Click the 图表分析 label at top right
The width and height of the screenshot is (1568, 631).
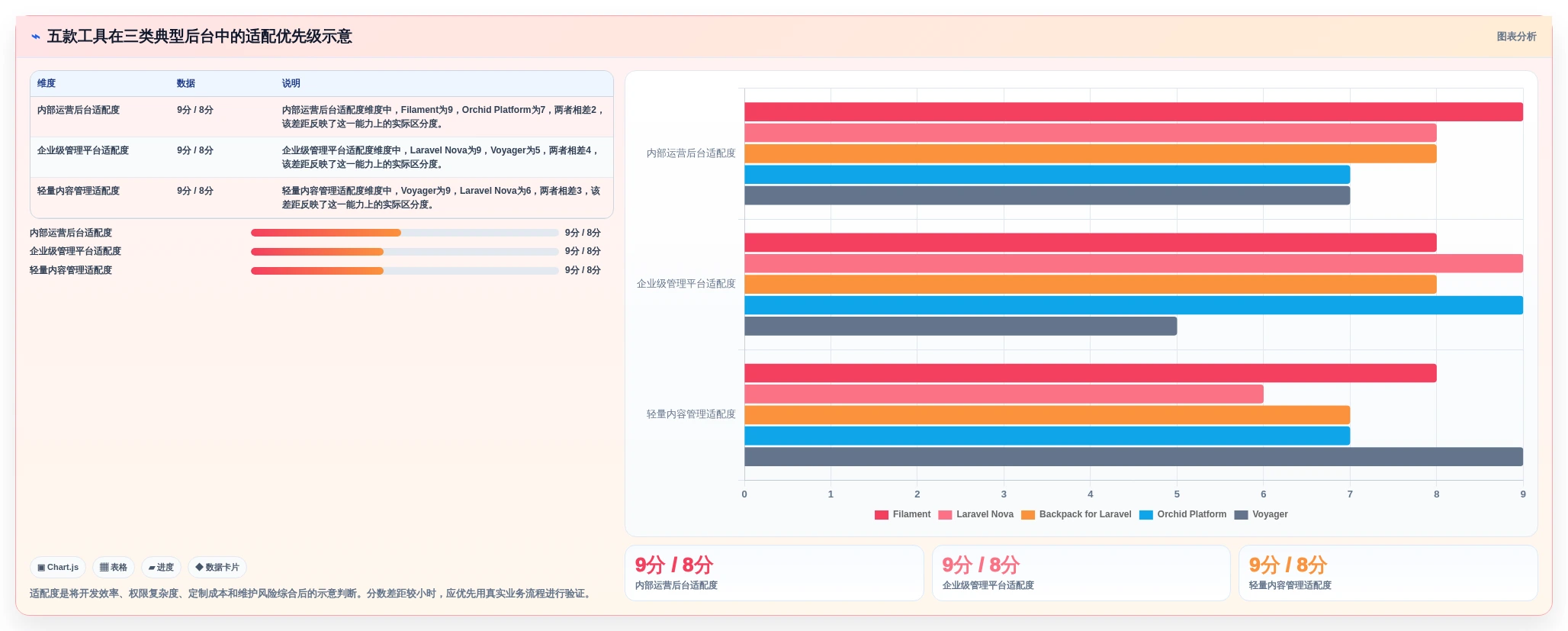point(1516,37)
